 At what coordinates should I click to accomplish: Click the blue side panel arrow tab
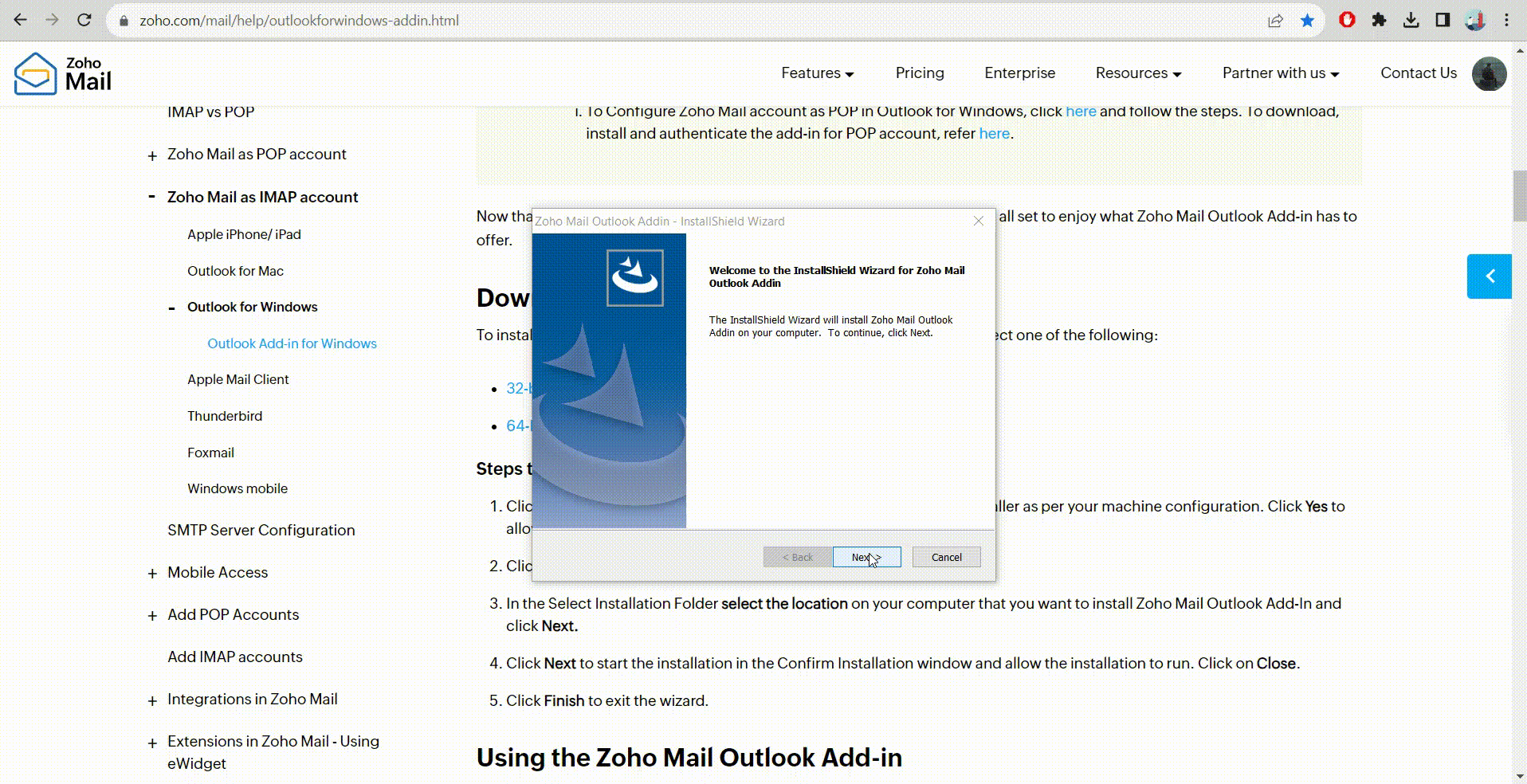[x=1489, y=276]
